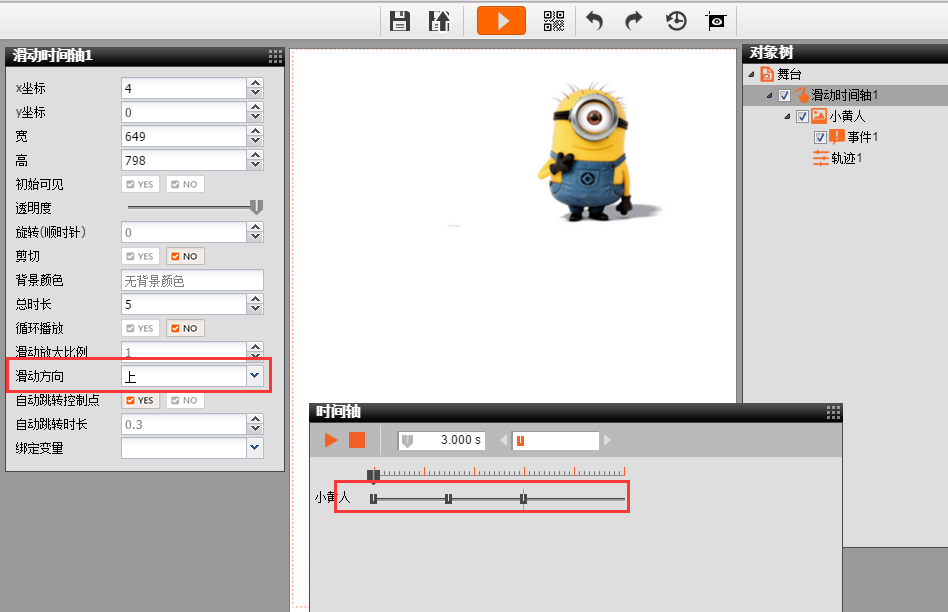Set 初始可见 to NO

[185, 184]
